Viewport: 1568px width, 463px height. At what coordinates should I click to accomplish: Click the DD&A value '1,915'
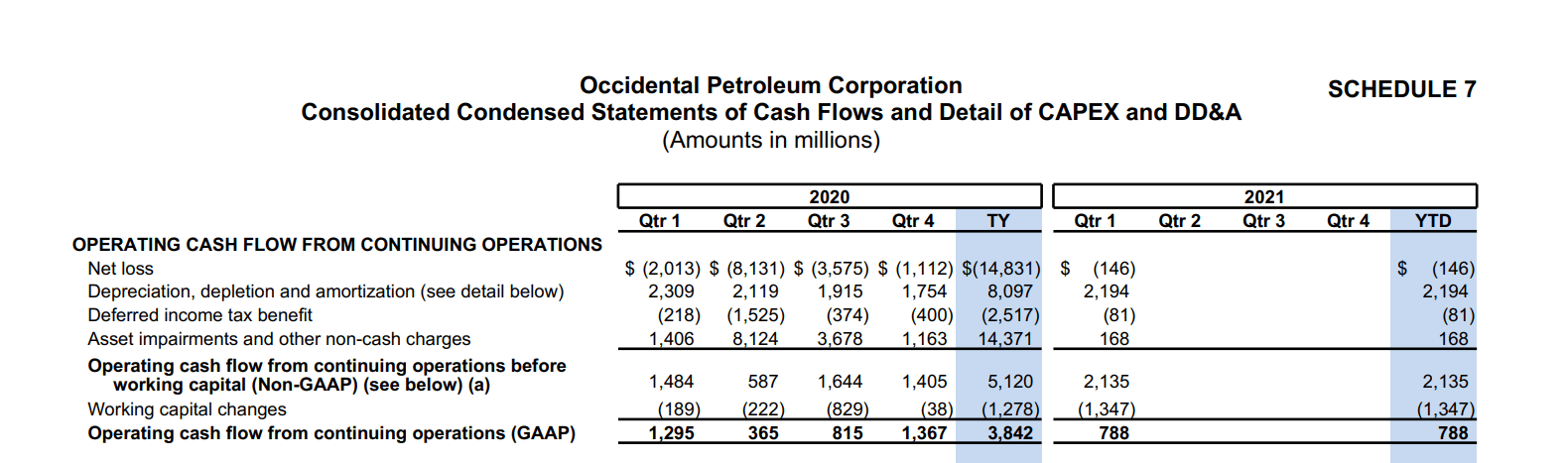point(841,291)
